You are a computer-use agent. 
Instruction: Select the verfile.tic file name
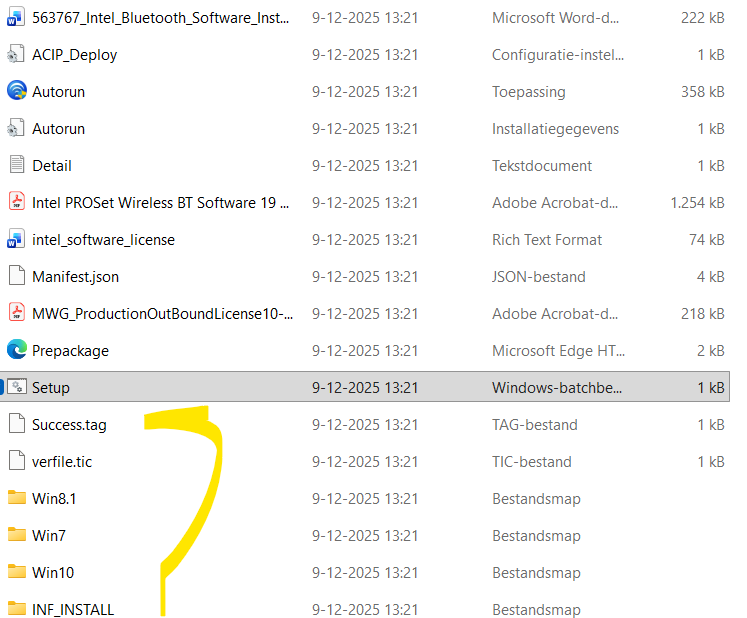(x=62, y=462)
